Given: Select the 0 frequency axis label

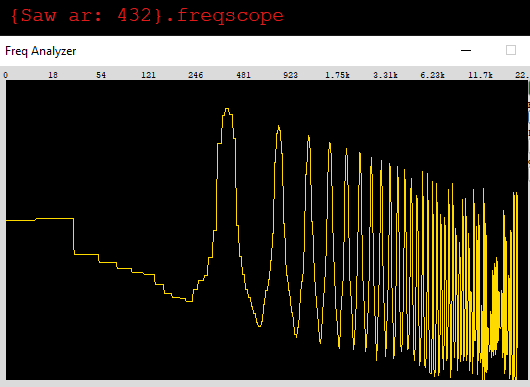Looking at the screenshot, I should pyautogui.click(x=5, y=75).
